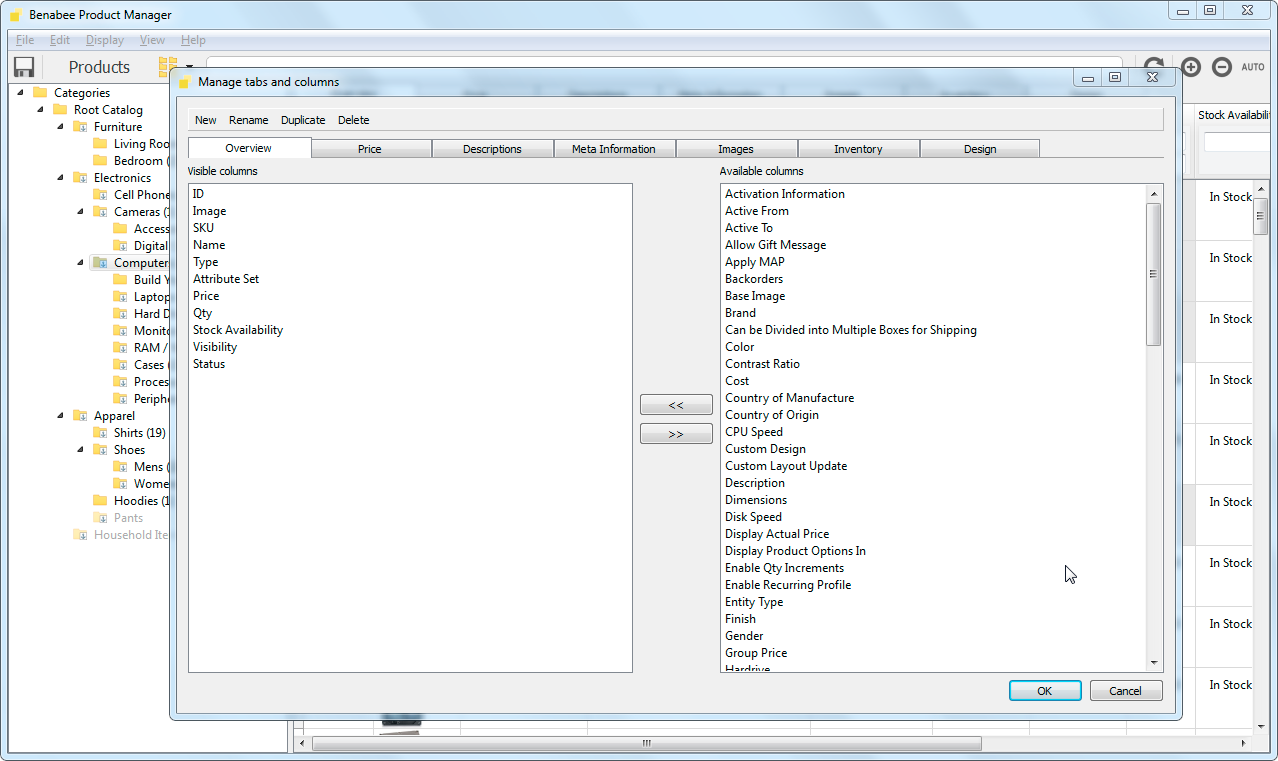Collapse the Furniture tree node
This screenshot has width=1278, height=761.
[x=60, y=127]
